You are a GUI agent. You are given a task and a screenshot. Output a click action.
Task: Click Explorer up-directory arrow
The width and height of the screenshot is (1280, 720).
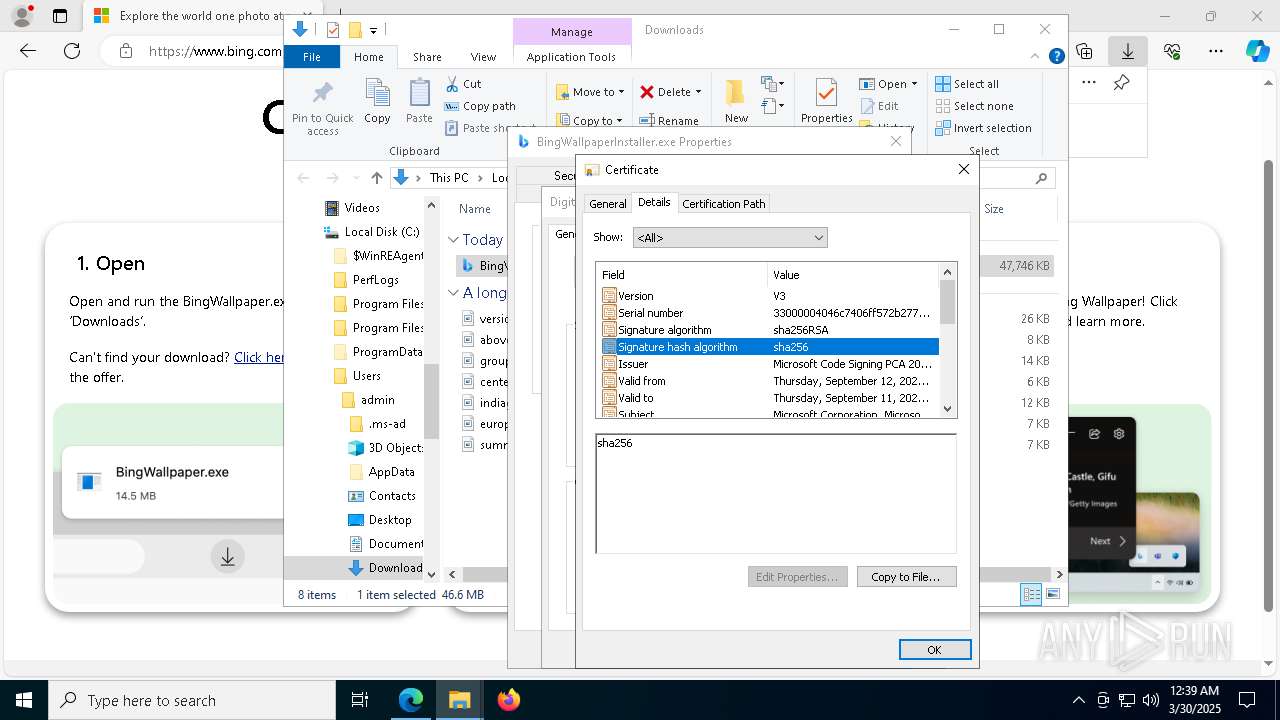pos(376,178)
